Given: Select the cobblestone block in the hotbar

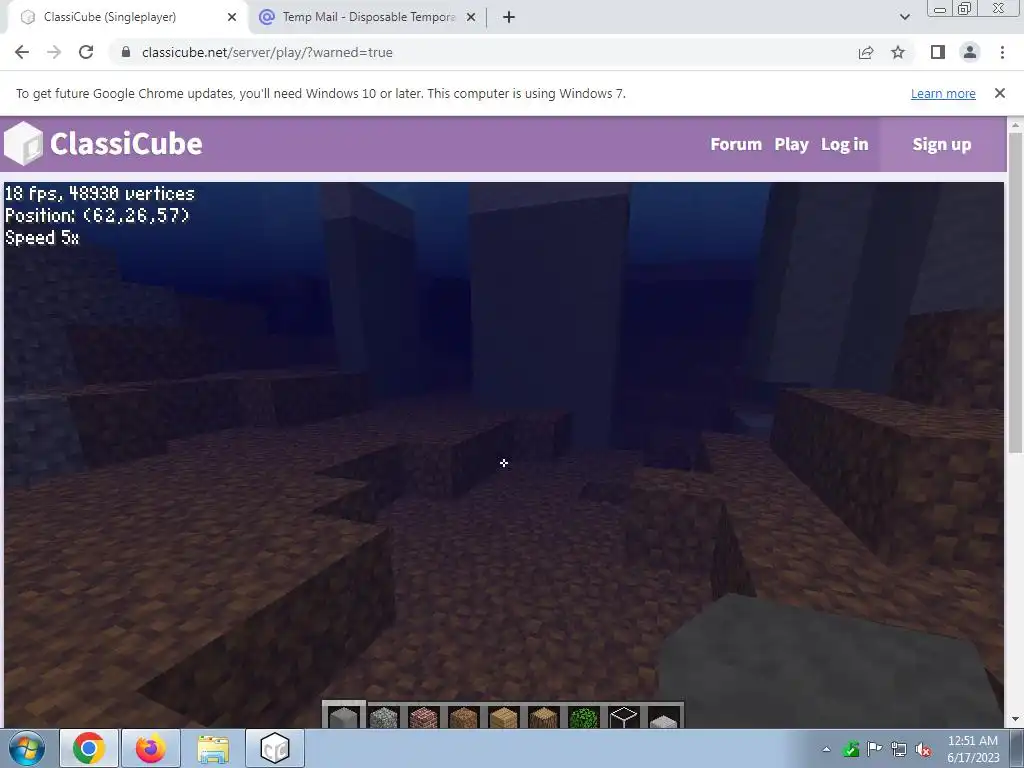Looking at the screenshot, I should [x=384, y=716].
